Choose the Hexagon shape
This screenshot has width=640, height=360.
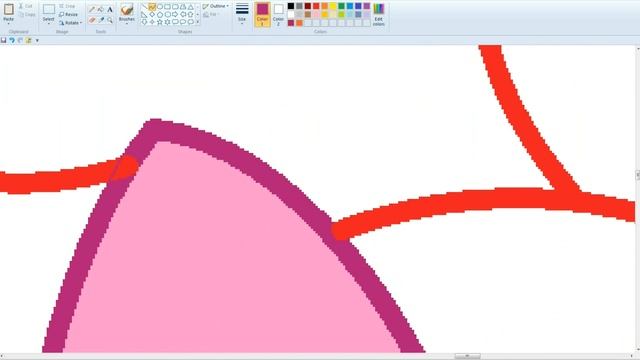[x=167, y=14]
